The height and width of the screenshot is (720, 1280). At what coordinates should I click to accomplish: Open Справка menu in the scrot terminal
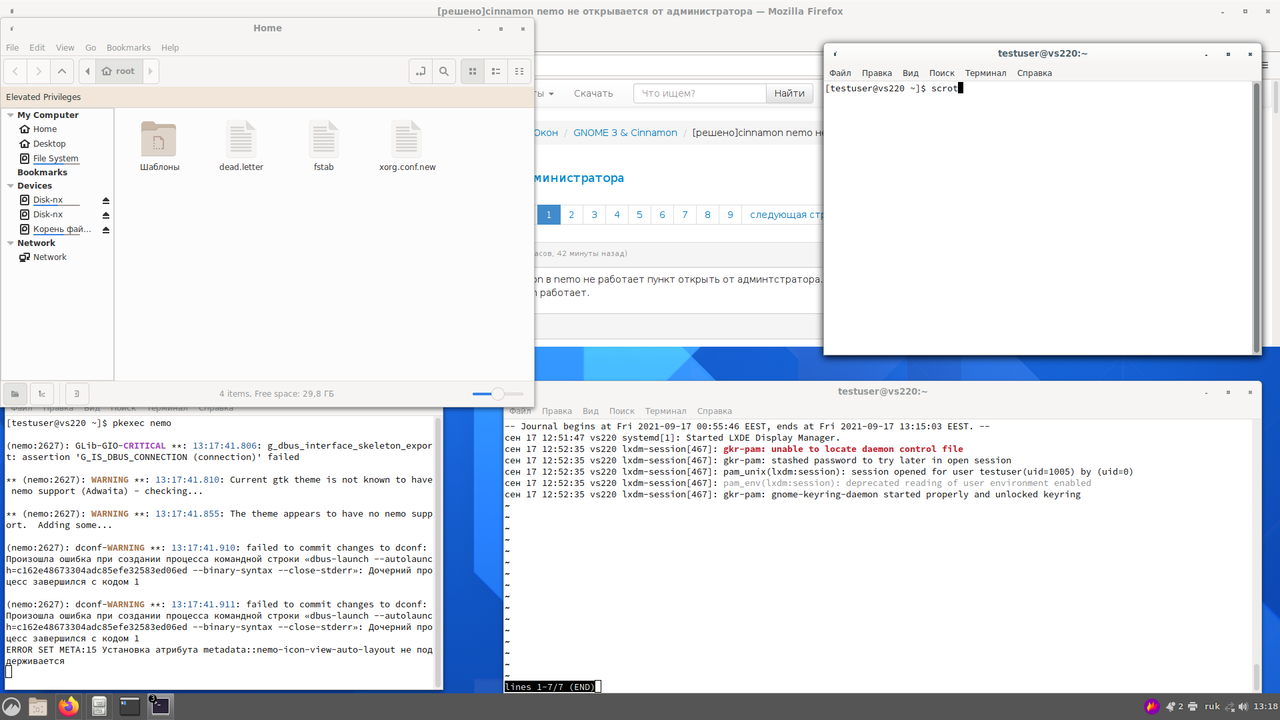1034,73
